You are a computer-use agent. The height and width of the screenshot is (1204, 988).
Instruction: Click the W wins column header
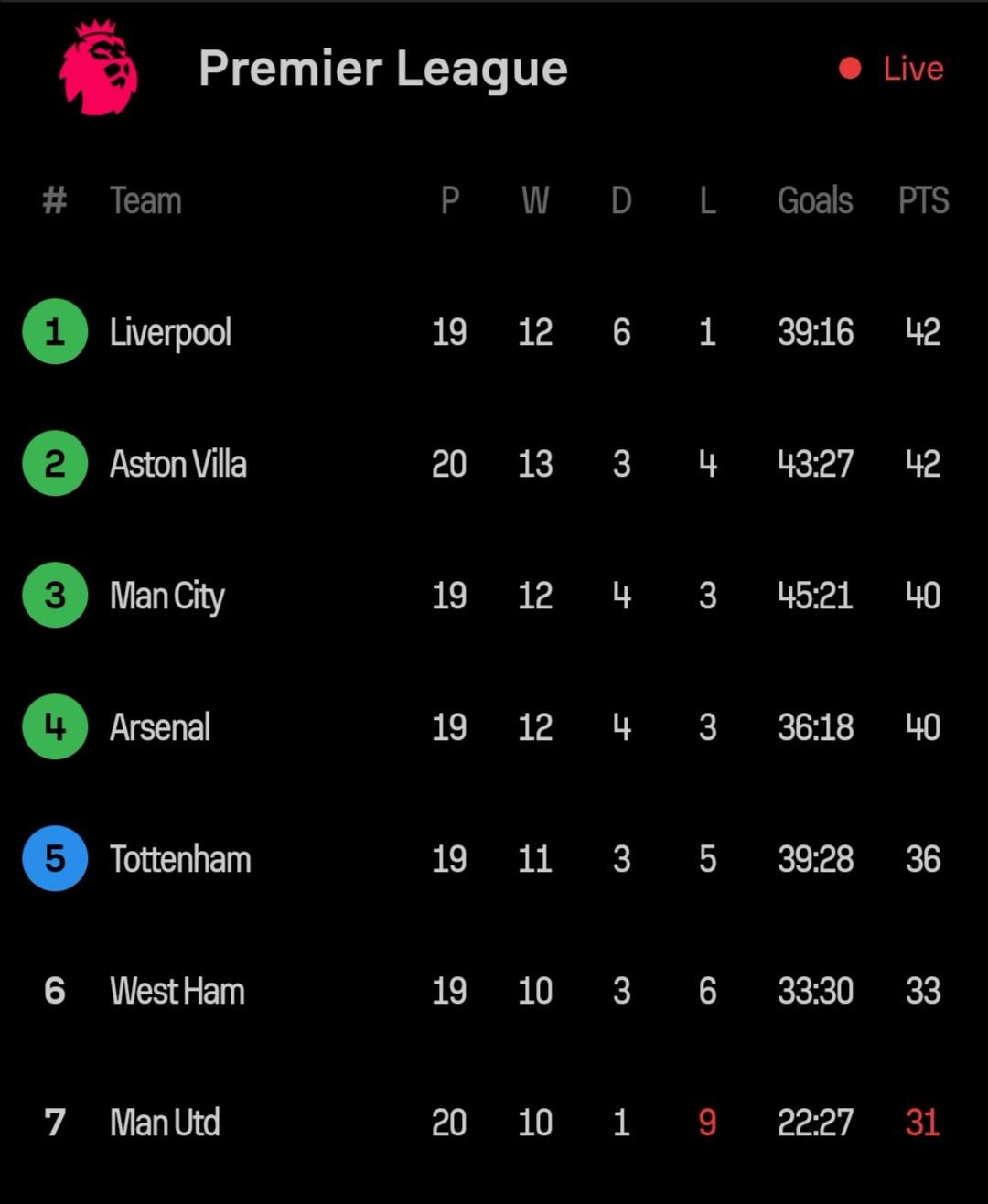point(535,200)
